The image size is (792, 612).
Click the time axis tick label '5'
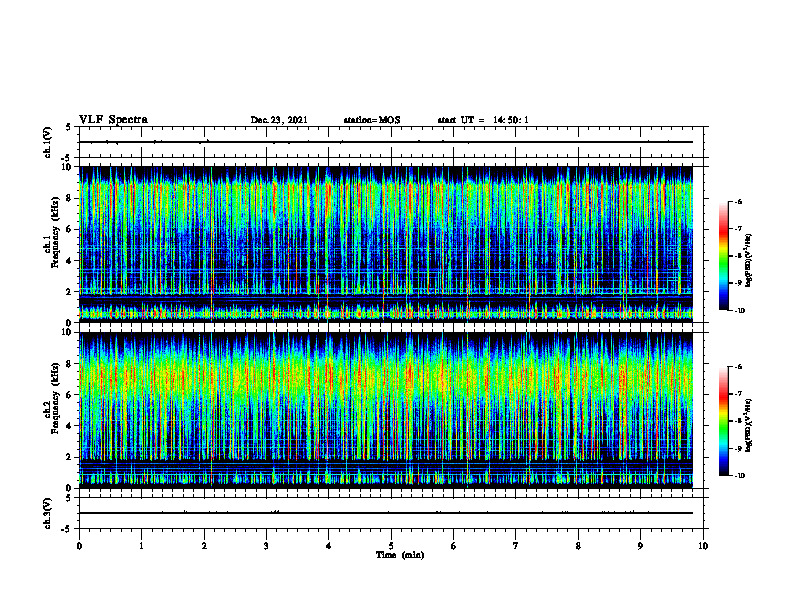point(391,546)
